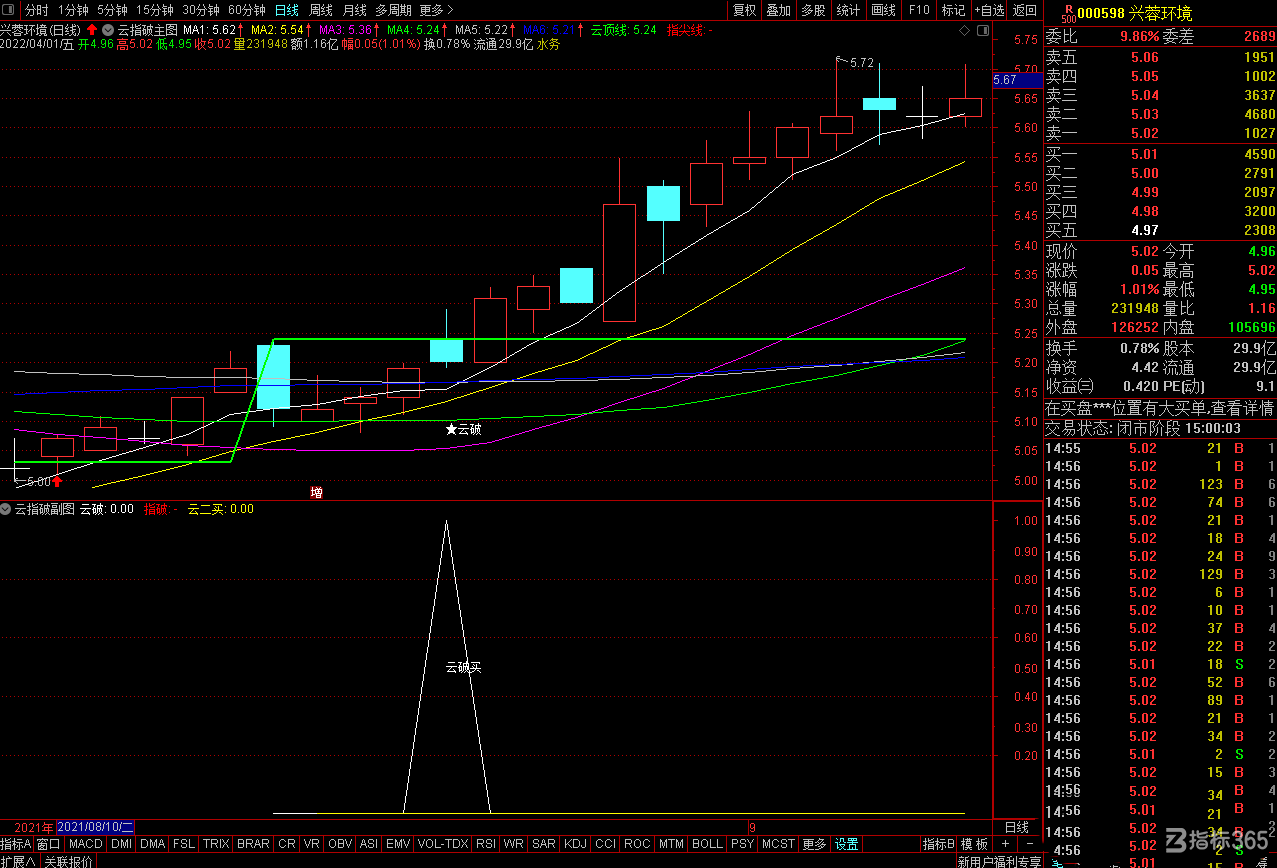
Task: Open the 复权 adjustment menu
Action: point(745,10)
